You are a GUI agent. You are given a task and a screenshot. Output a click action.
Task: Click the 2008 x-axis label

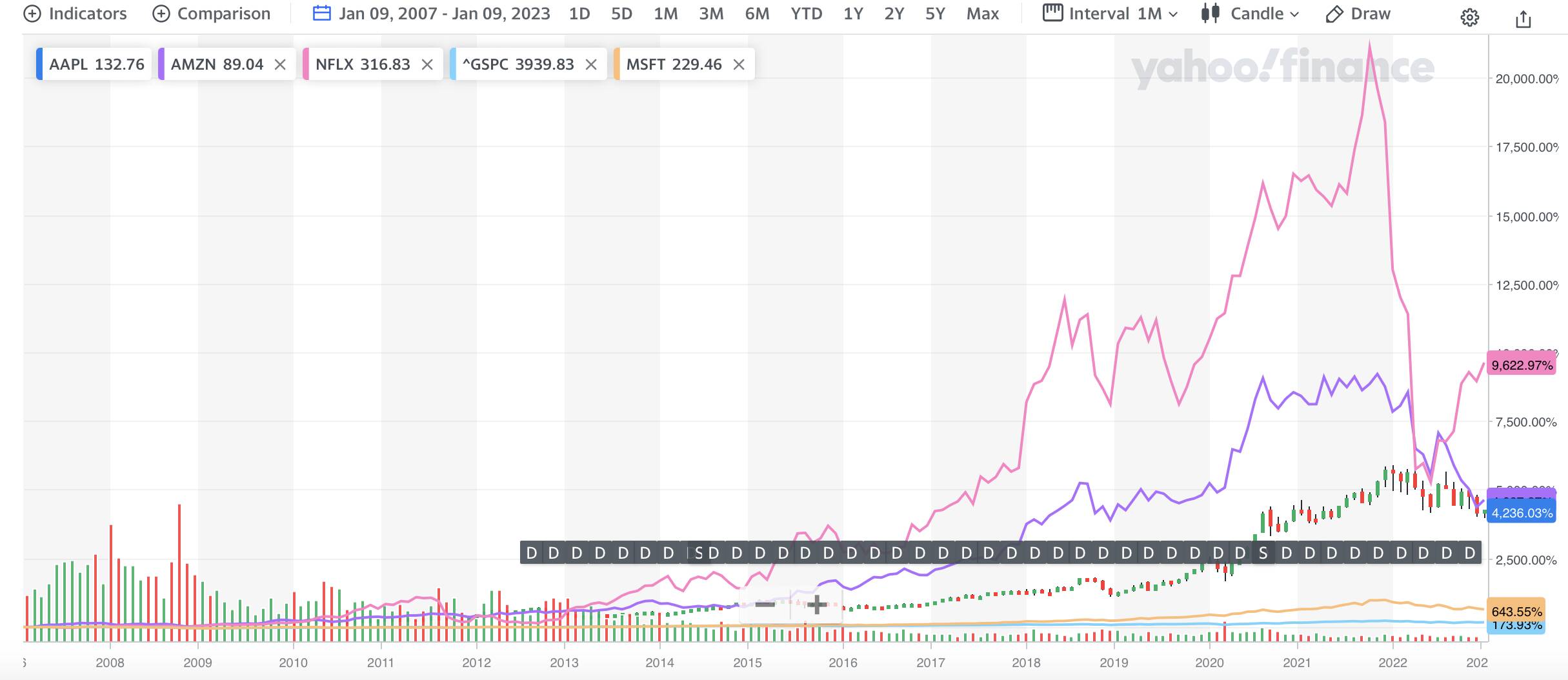[110, 663]
